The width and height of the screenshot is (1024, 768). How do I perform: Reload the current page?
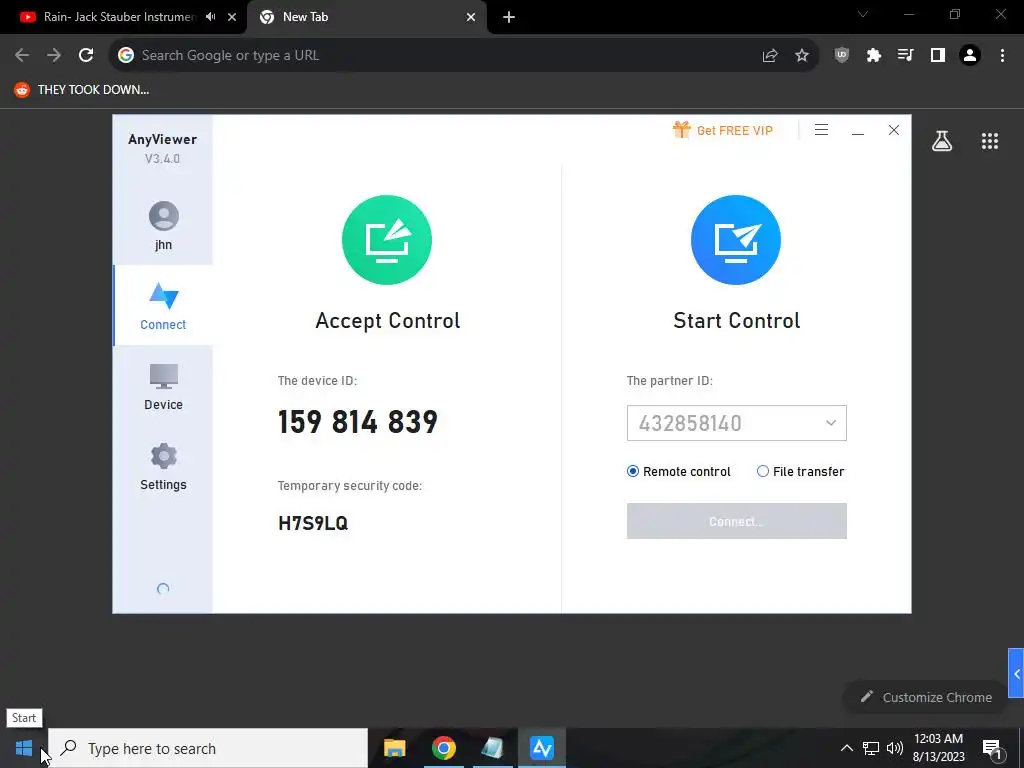86,55
